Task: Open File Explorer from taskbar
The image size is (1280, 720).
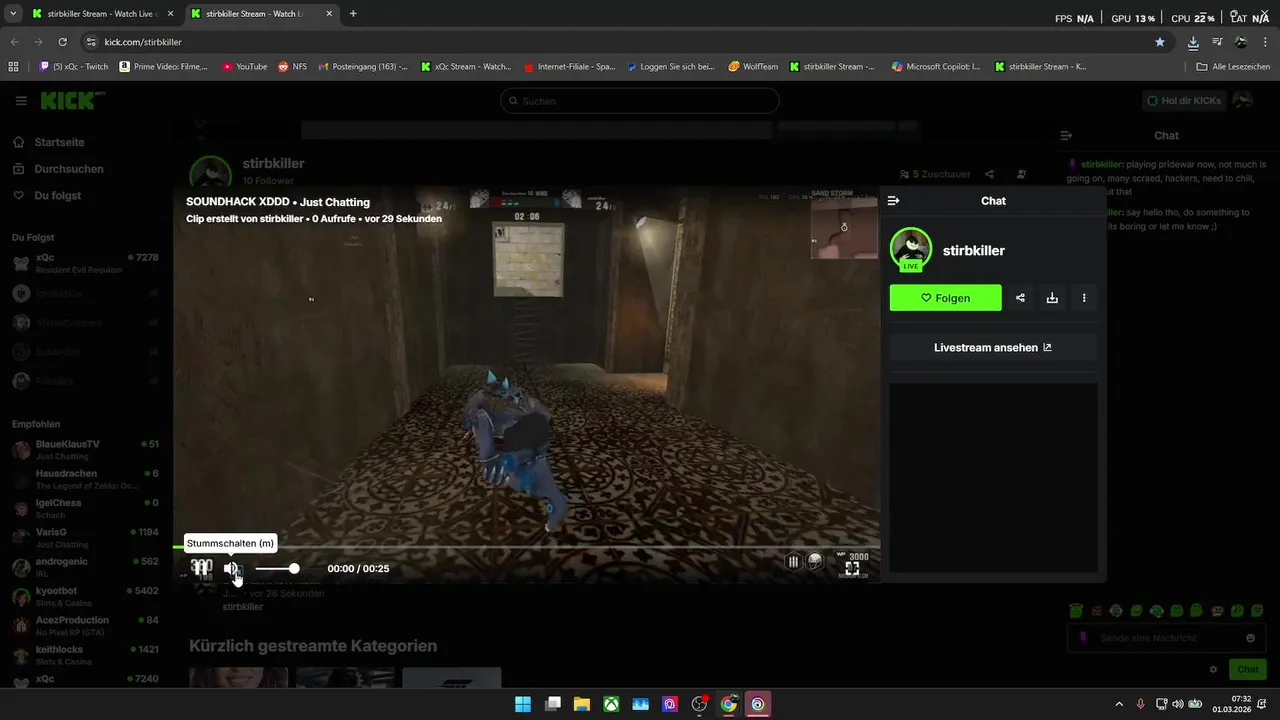Action: (581, 705)
